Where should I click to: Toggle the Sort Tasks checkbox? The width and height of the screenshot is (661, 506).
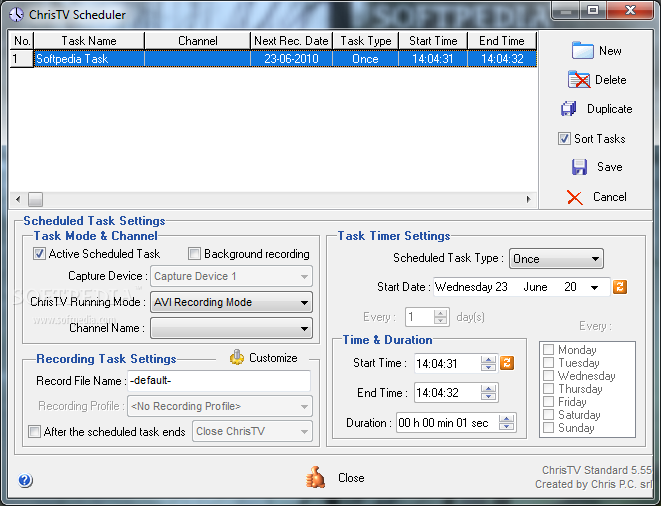point(564,138)
